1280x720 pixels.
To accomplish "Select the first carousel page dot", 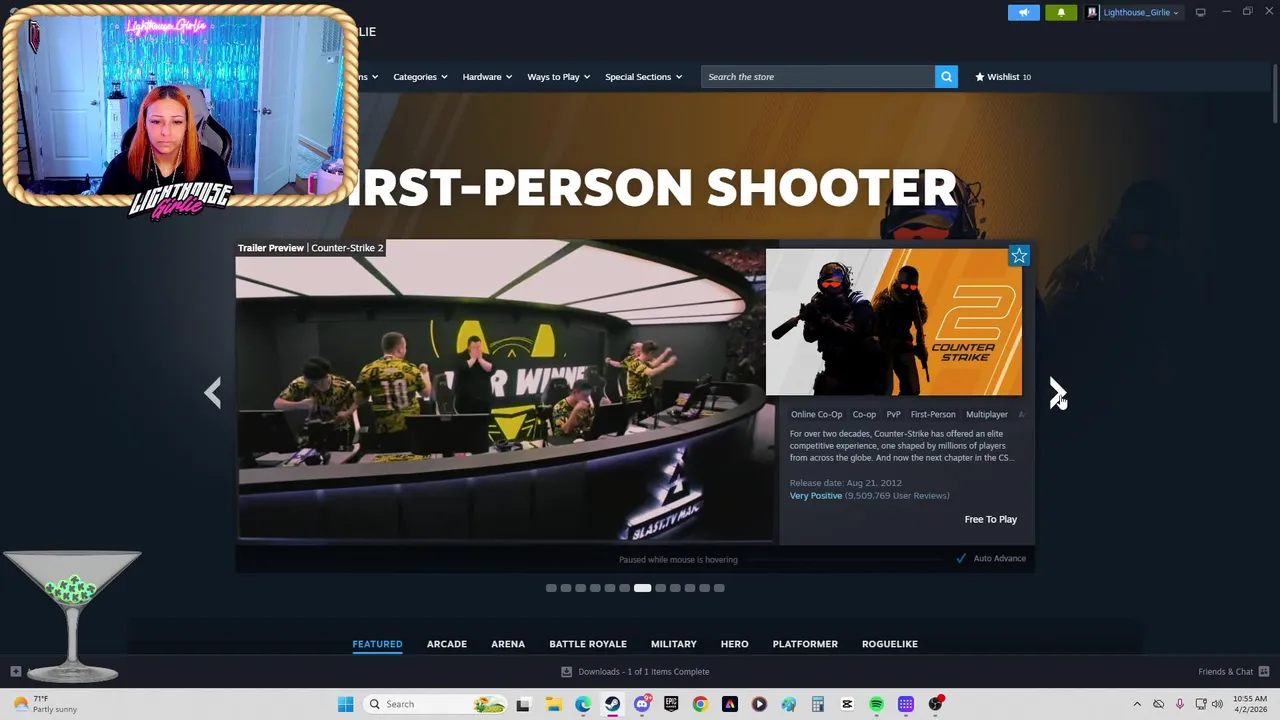I will tap(551, 588).
